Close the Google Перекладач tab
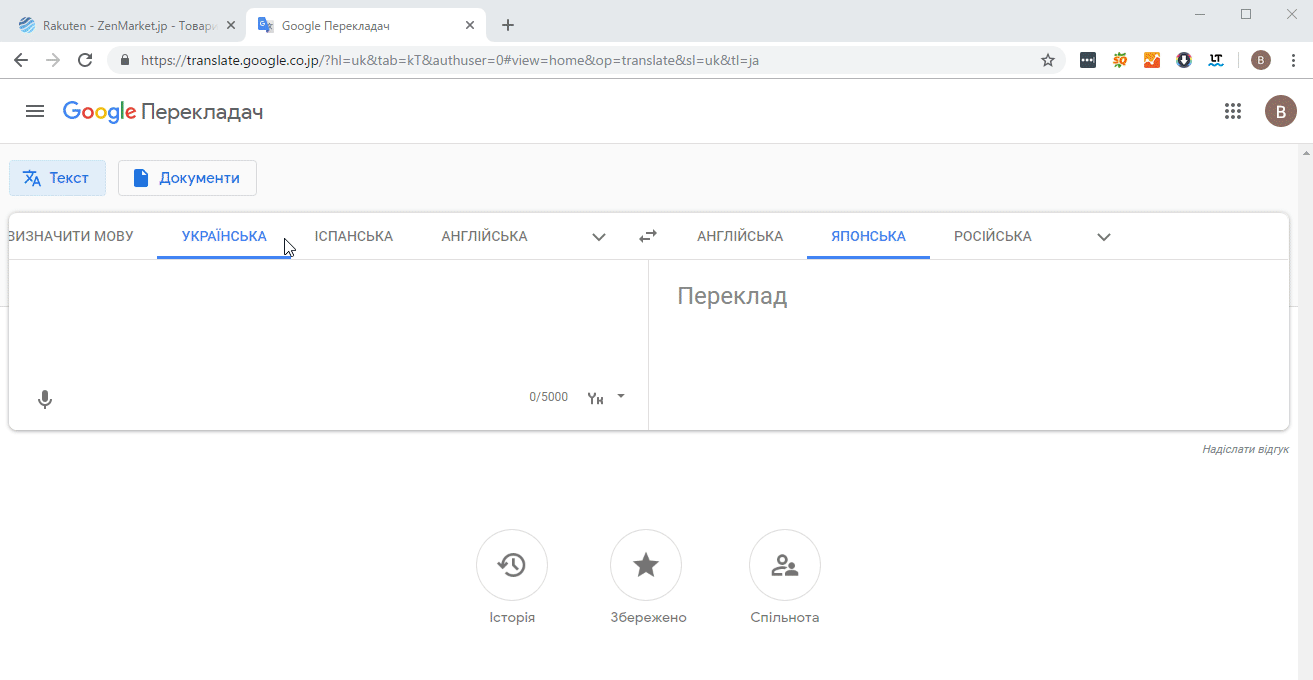 point(470,25)
